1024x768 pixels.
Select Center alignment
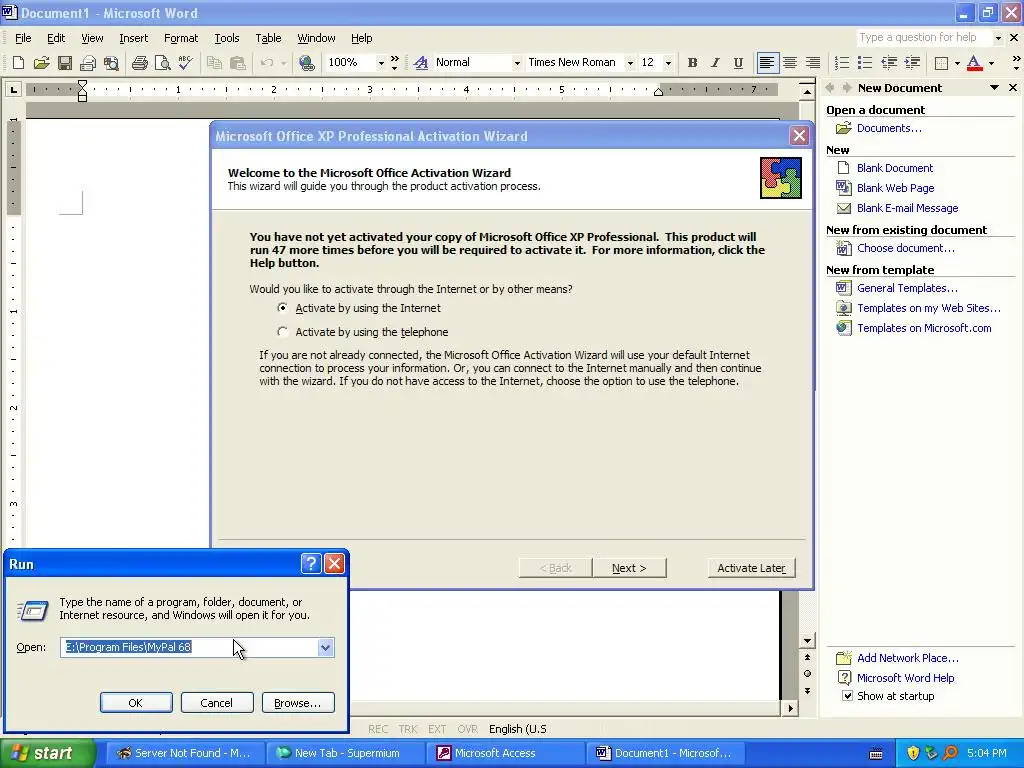click(790, 63)
